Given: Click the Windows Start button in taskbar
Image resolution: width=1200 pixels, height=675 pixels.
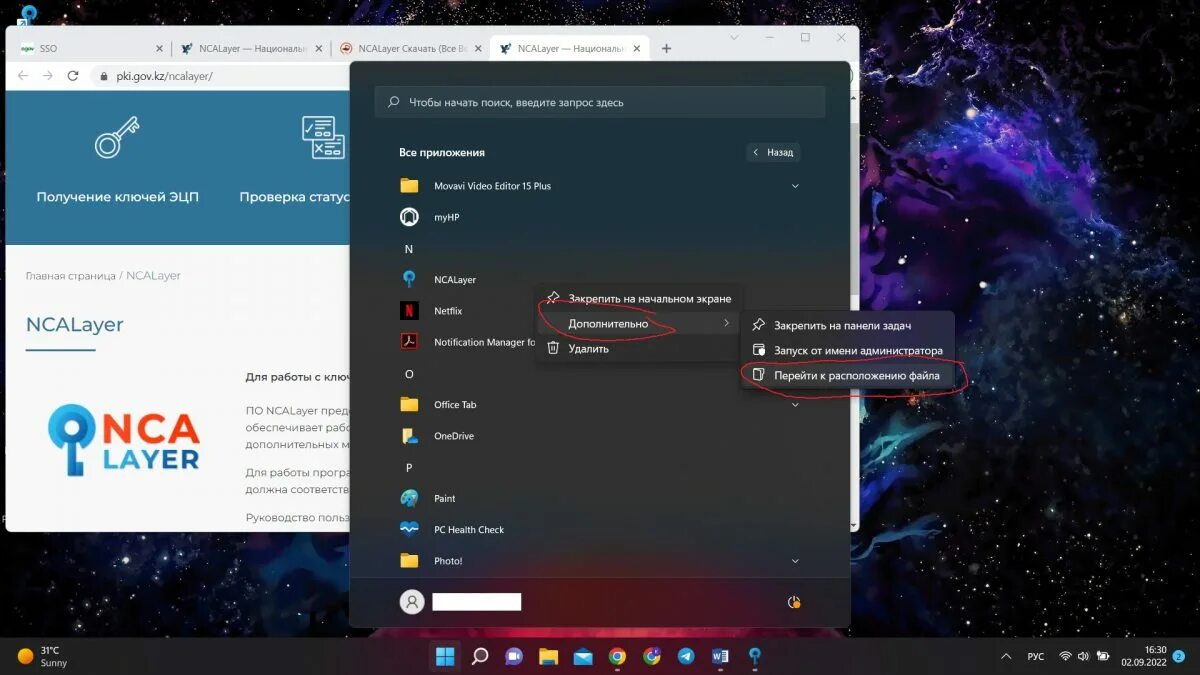Looking at the screenshot, I should [x=445, y=656].
